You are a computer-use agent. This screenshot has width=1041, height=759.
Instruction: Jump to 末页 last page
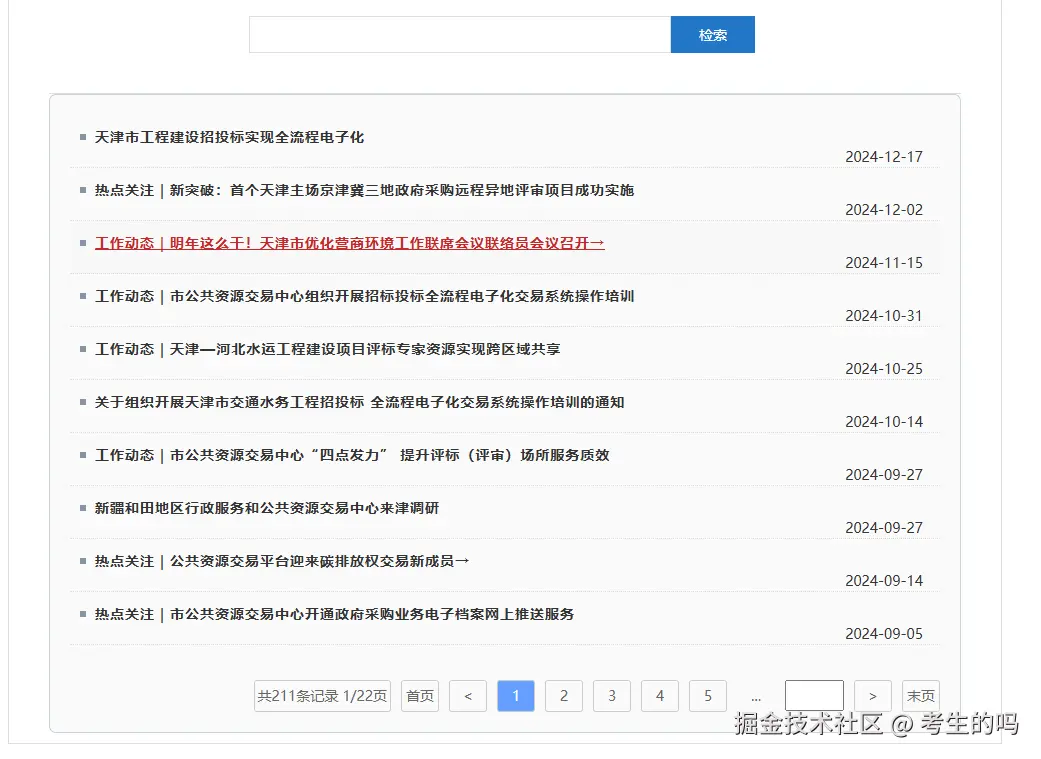921,696
